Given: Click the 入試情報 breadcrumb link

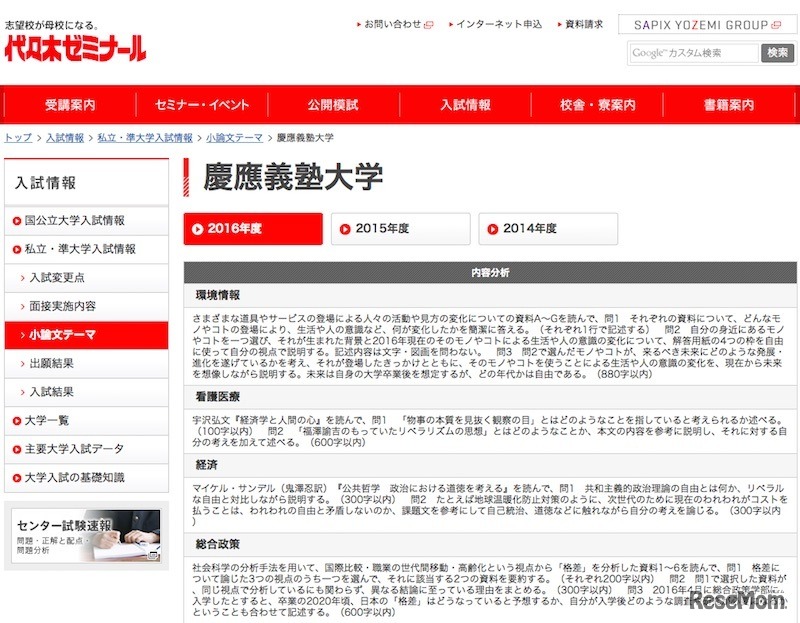Looking at the screenshot, I should (x=65, y=137).
